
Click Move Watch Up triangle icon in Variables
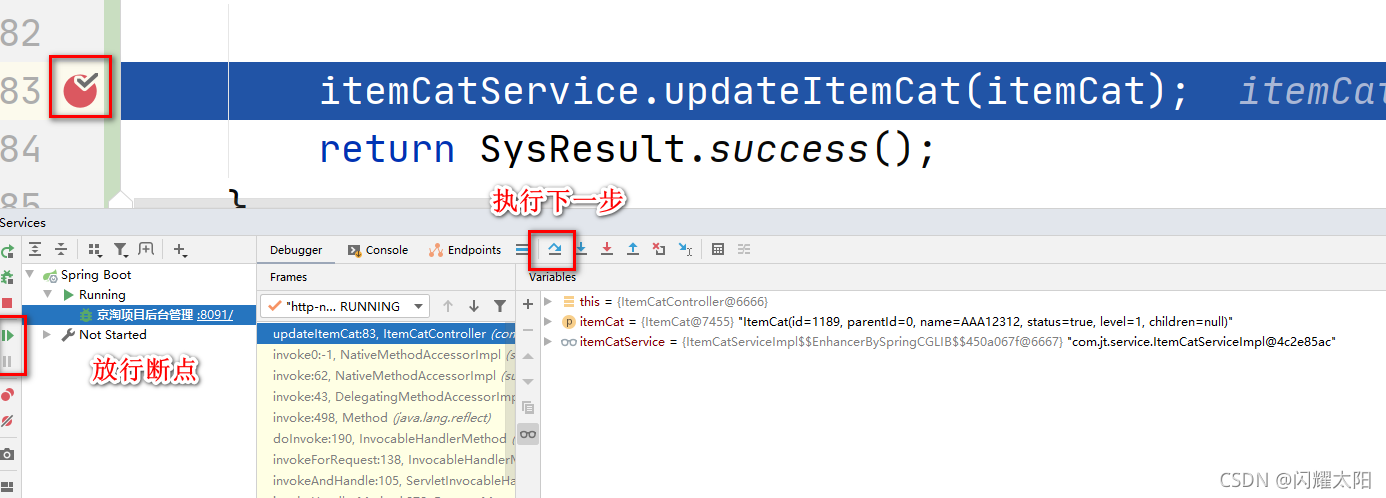528,357
